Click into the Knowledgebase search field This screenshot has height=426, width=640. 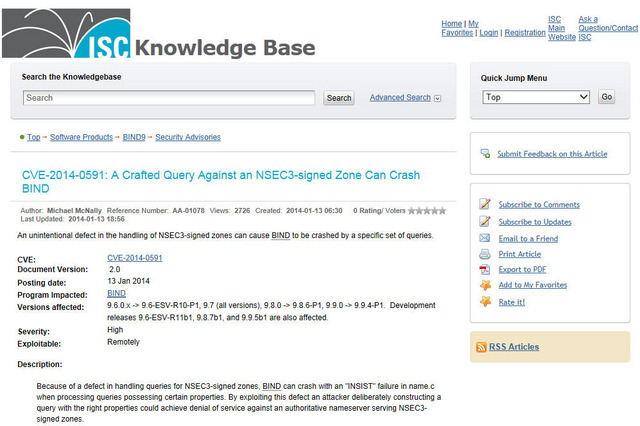click(170, 98)
